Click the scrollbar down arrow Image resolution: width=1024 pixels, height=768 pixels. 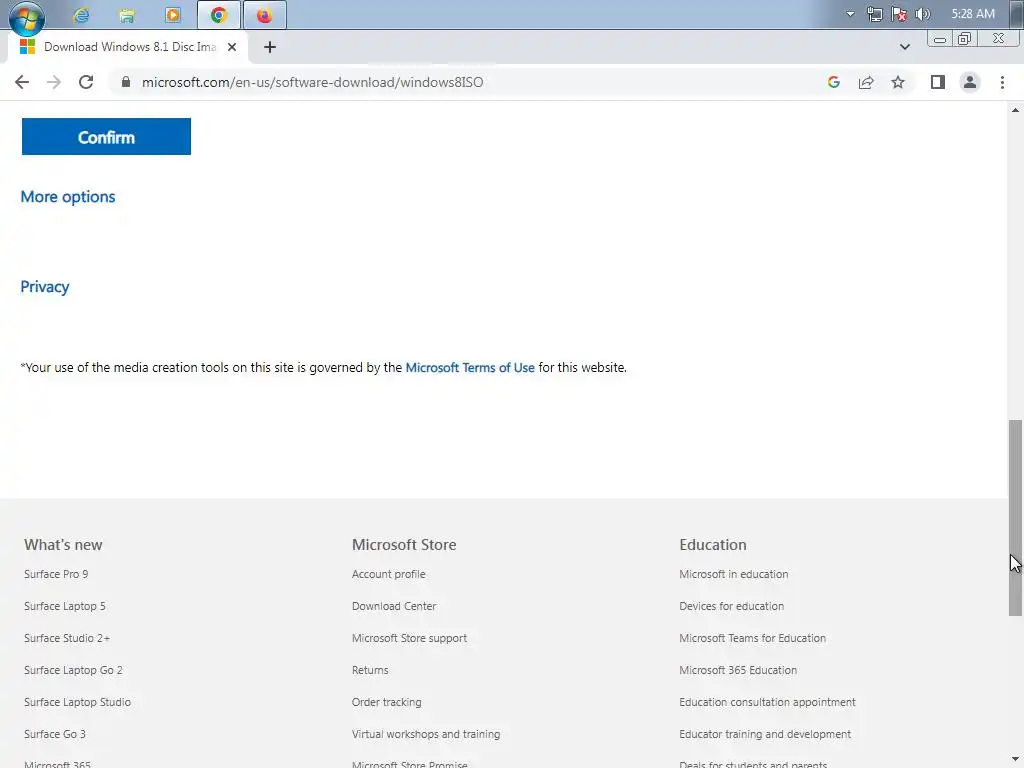point(1015,761)
